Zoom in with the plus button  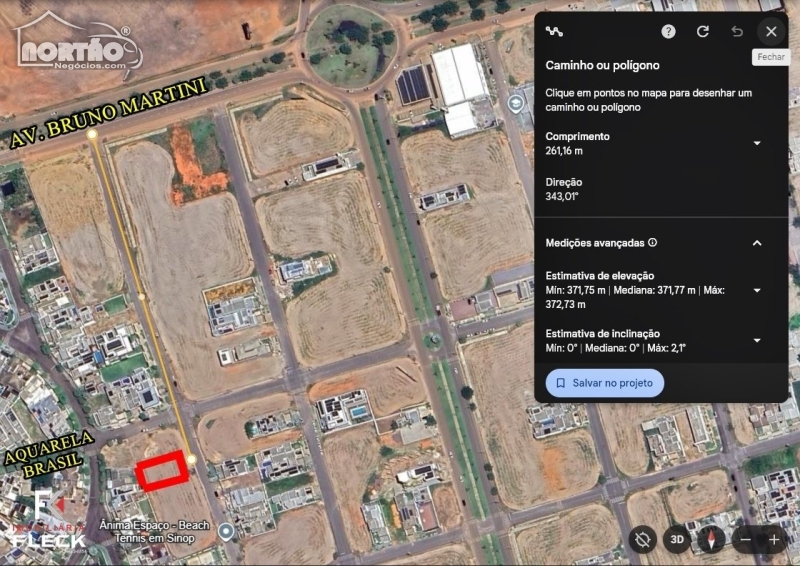(773, 539)
